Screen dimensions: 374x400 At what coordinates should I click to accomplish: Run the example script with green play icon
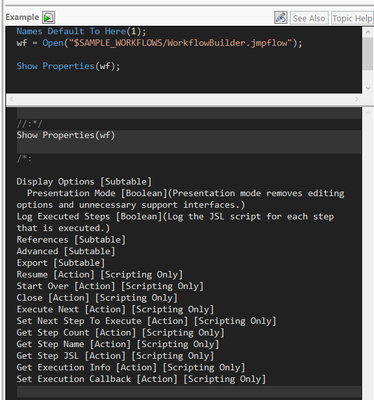tap(48, 17)
